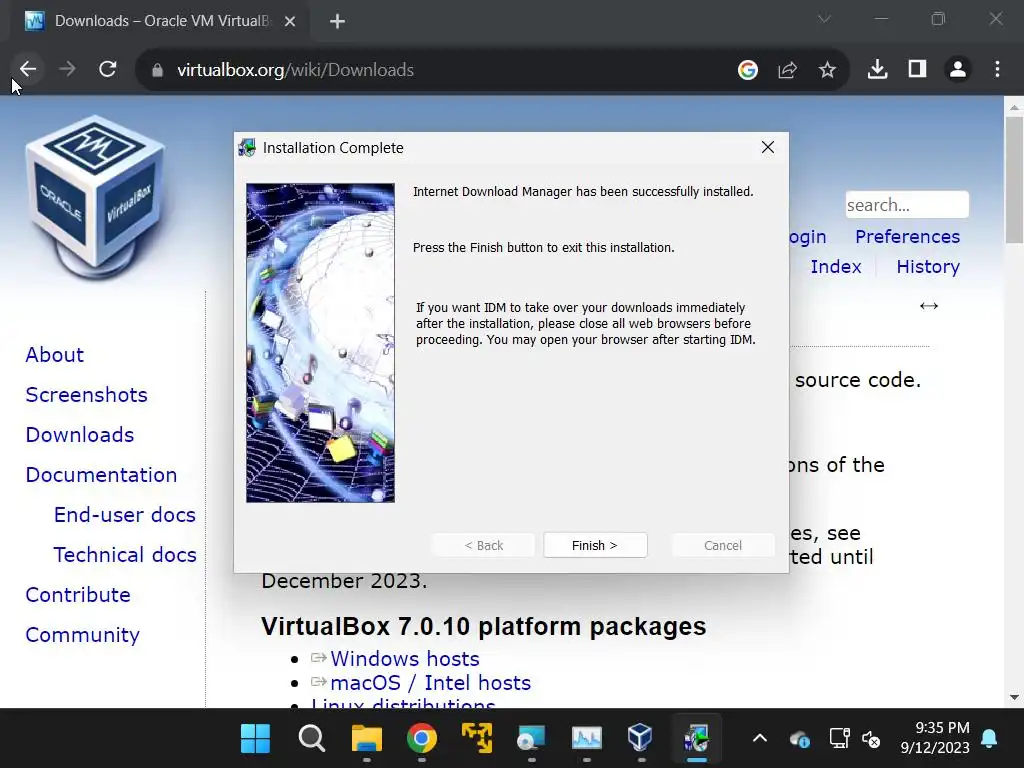Click the browser forward arrow
Viewport: 1024px width, 768px height.
[67, 69]
